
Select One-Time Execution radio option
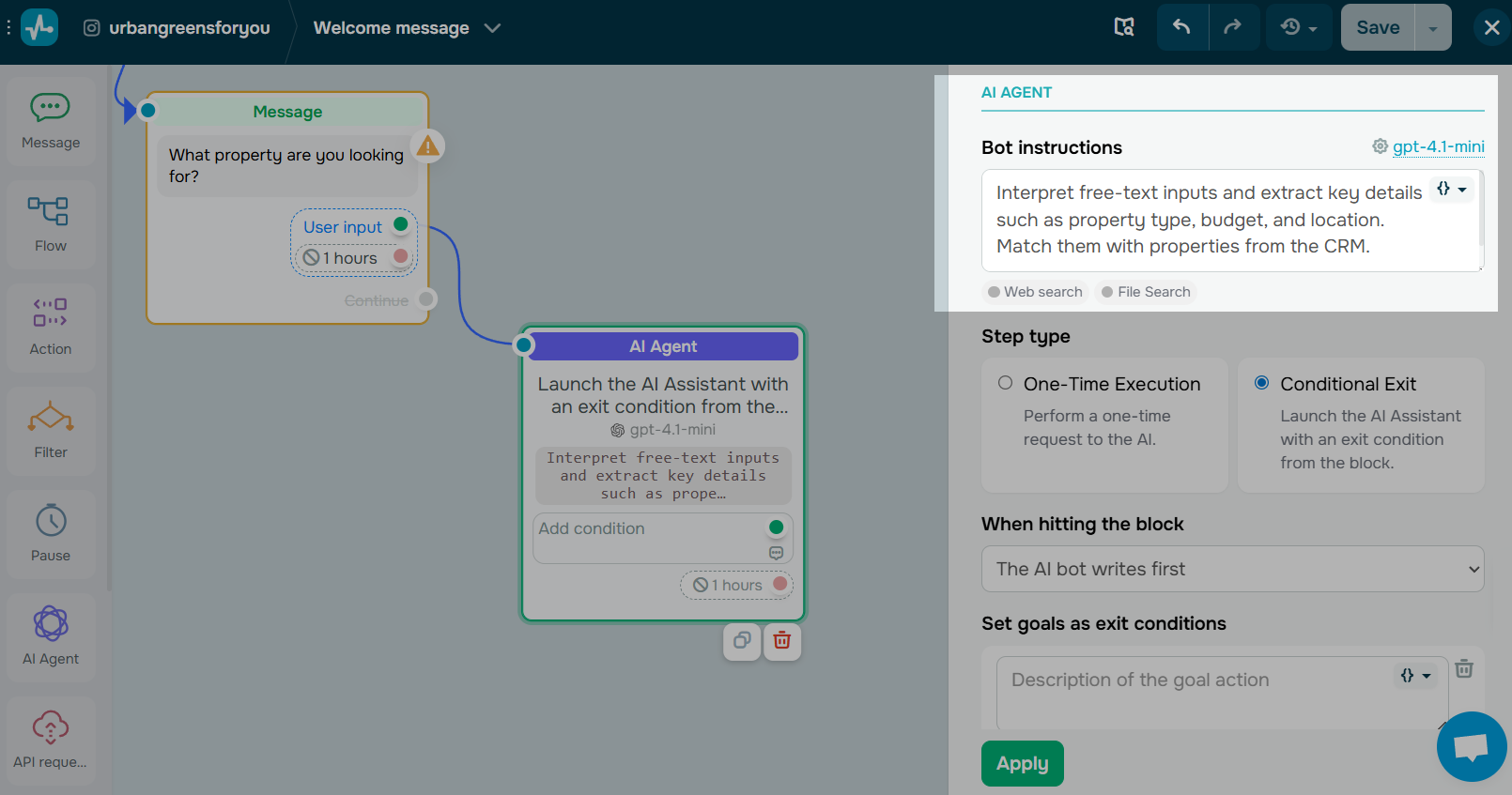tap(1006, 383)
